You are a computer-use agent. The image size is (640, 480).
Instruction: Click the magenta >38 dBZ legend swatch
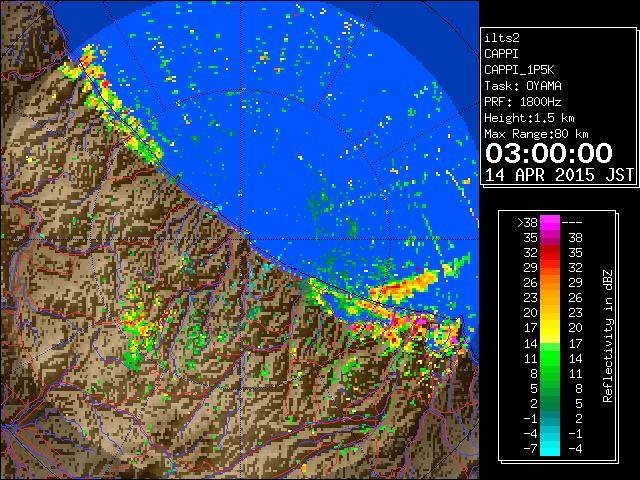(x=550, y=222)
